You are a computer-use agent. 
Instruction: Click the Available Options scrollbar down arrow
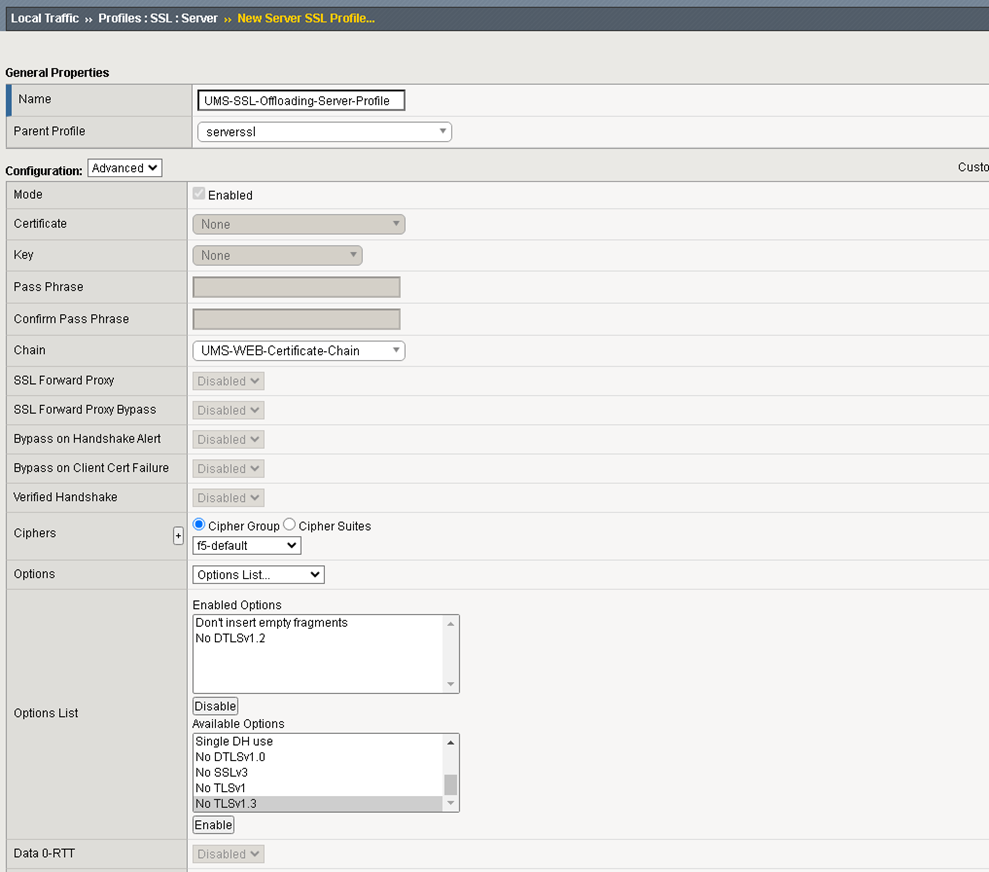point(451,803)
